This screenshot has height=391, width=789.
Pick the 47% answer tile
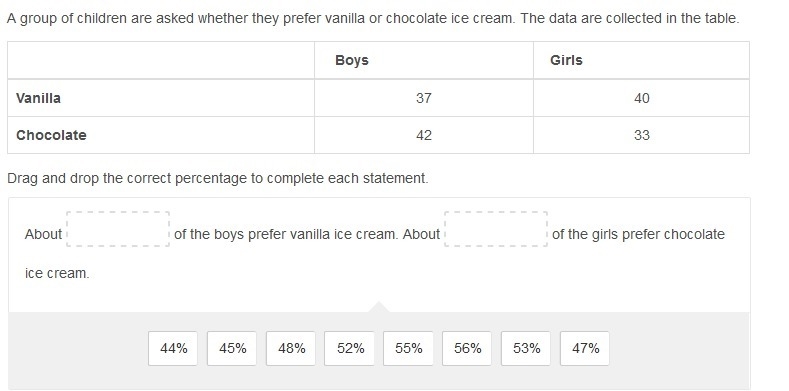(x=585, y=348)
